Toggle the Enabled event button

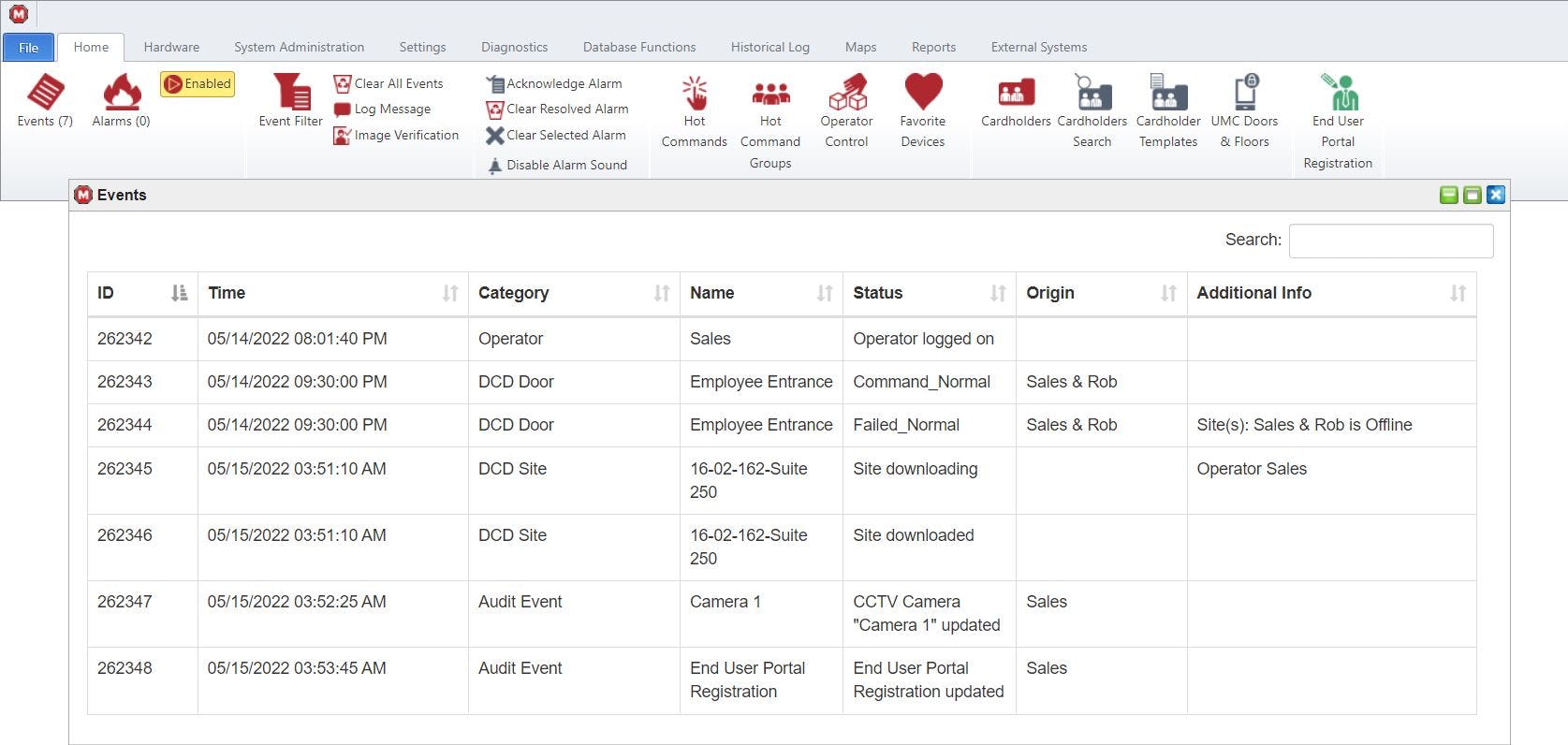pyautogui.click(x=198, y=84)
